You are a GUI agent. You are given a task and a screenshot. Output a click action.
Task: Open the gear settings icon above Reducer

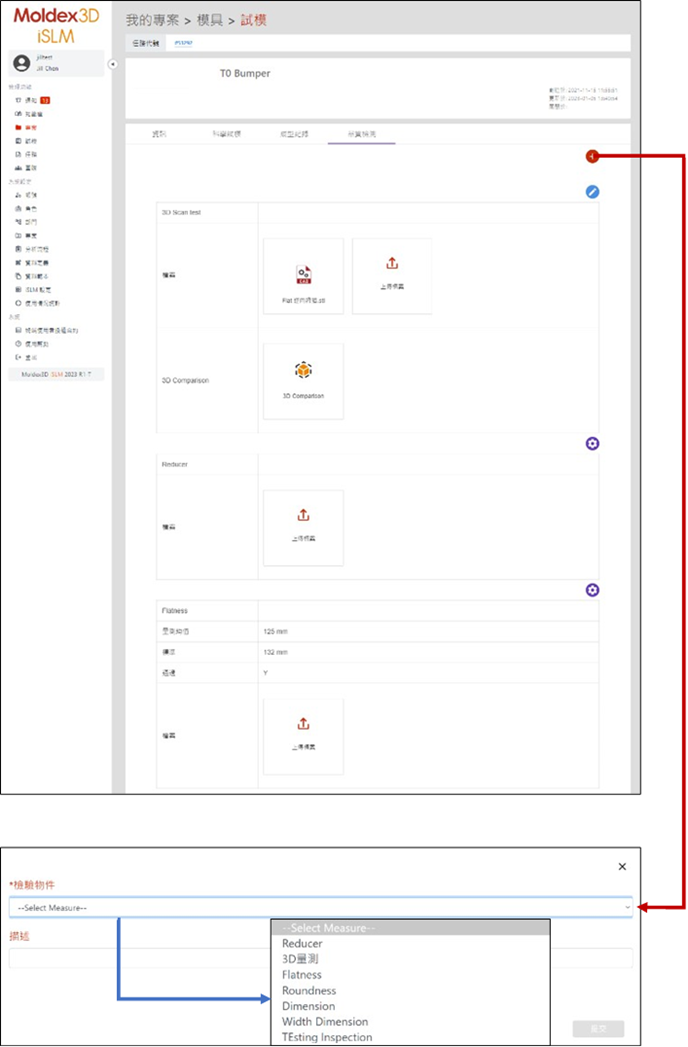(x=592, y=444)
